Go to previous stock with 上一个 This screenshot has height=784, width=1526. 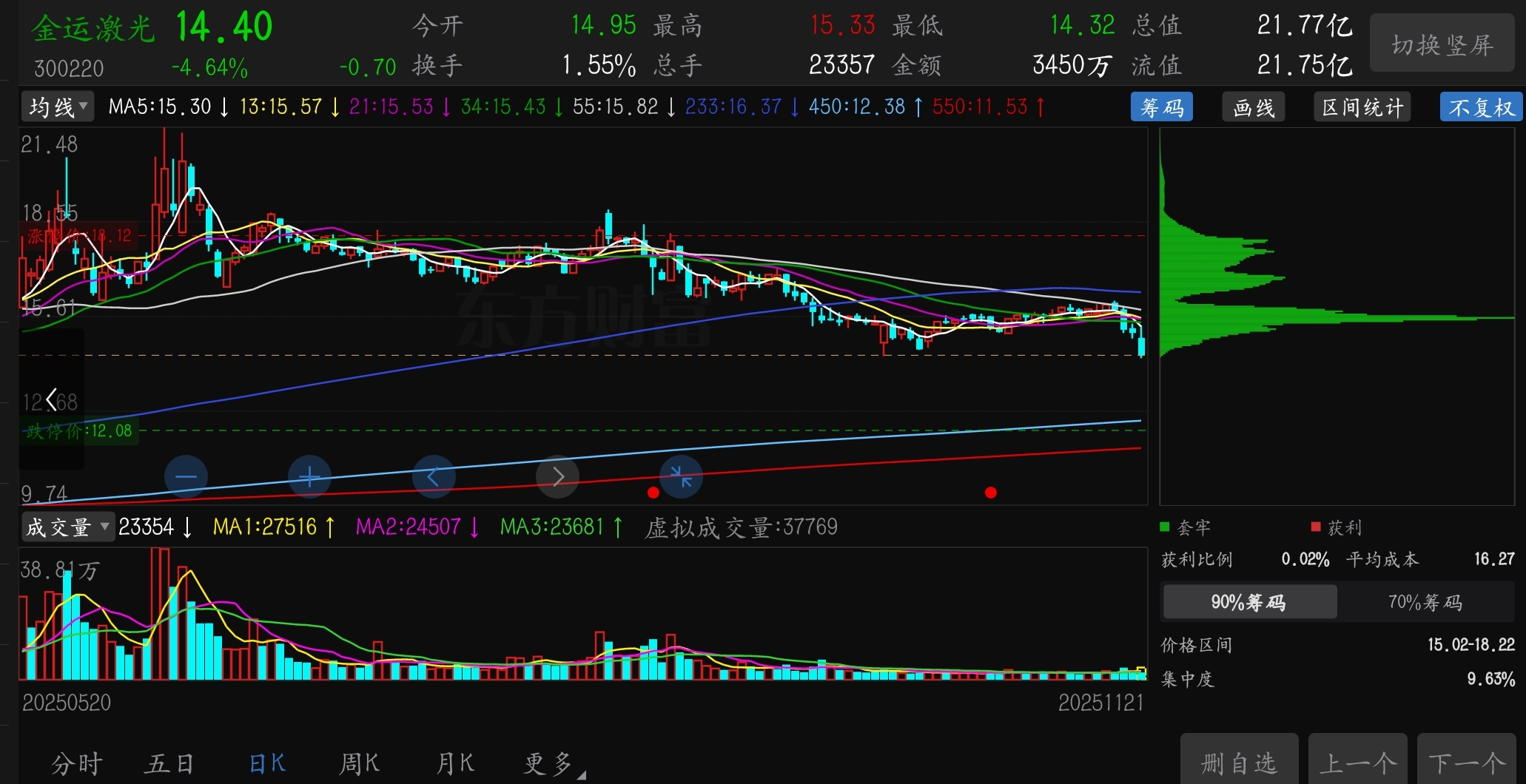coord(1358,760)
